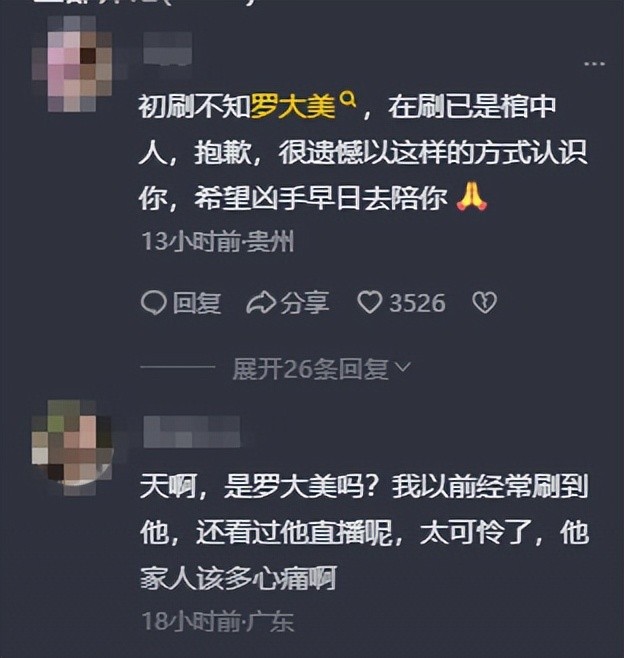Screen dimensions: 624x658
Task: Expand the 26 replies with 展开26条回复
Action: pos(311,369)
